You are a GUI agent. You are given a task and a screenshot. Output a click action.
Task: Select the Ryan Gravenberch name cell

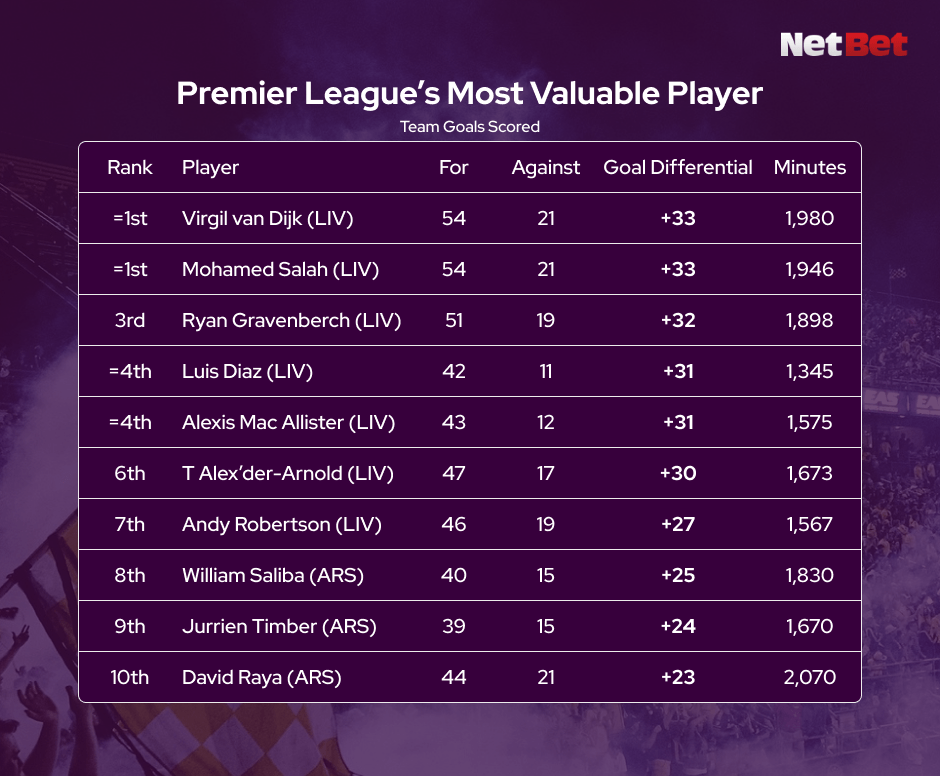291,320
